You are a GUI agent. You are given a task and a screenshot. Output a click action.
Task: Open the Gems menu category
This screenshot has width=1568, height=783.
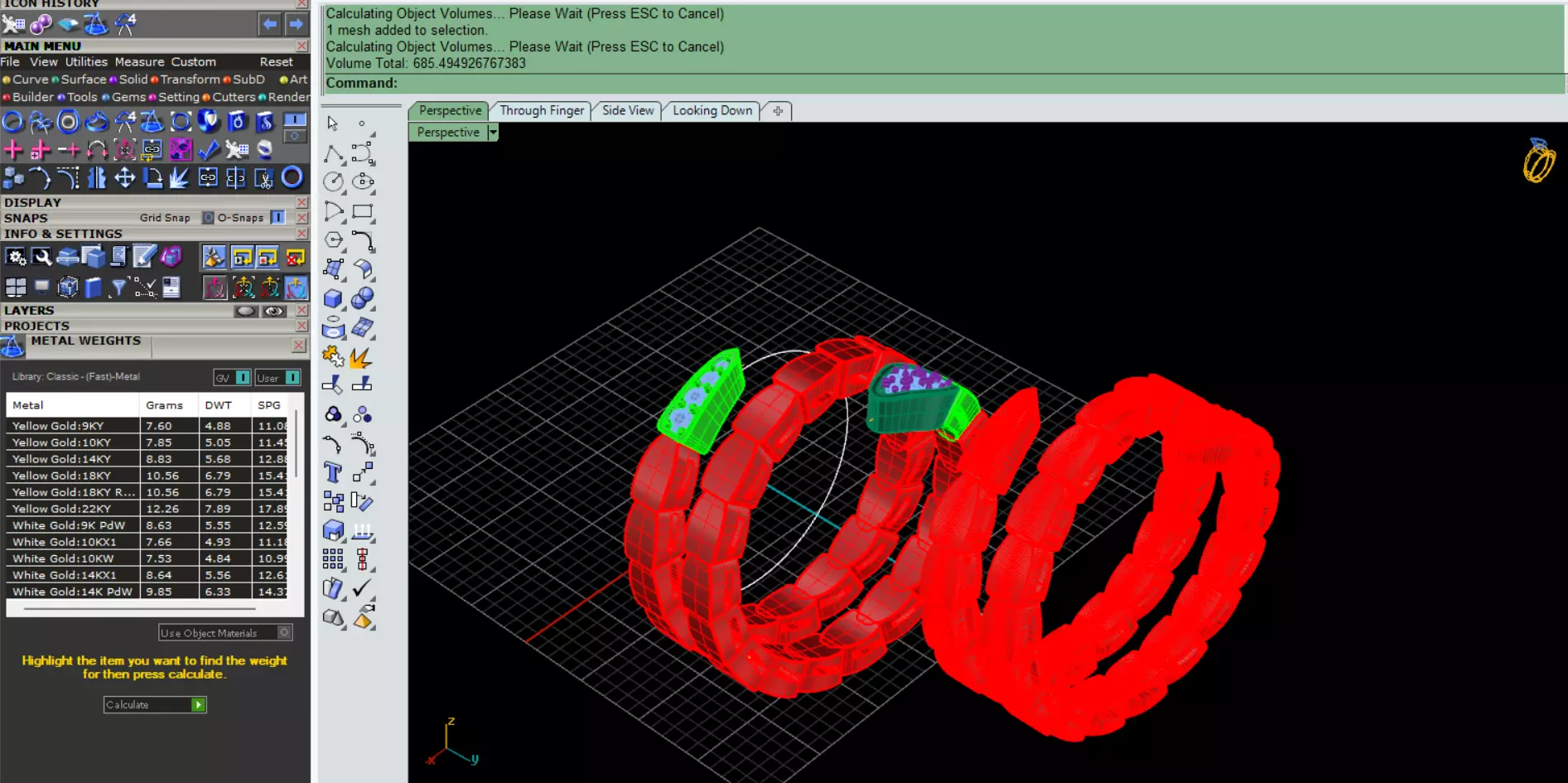coord(128,97)
